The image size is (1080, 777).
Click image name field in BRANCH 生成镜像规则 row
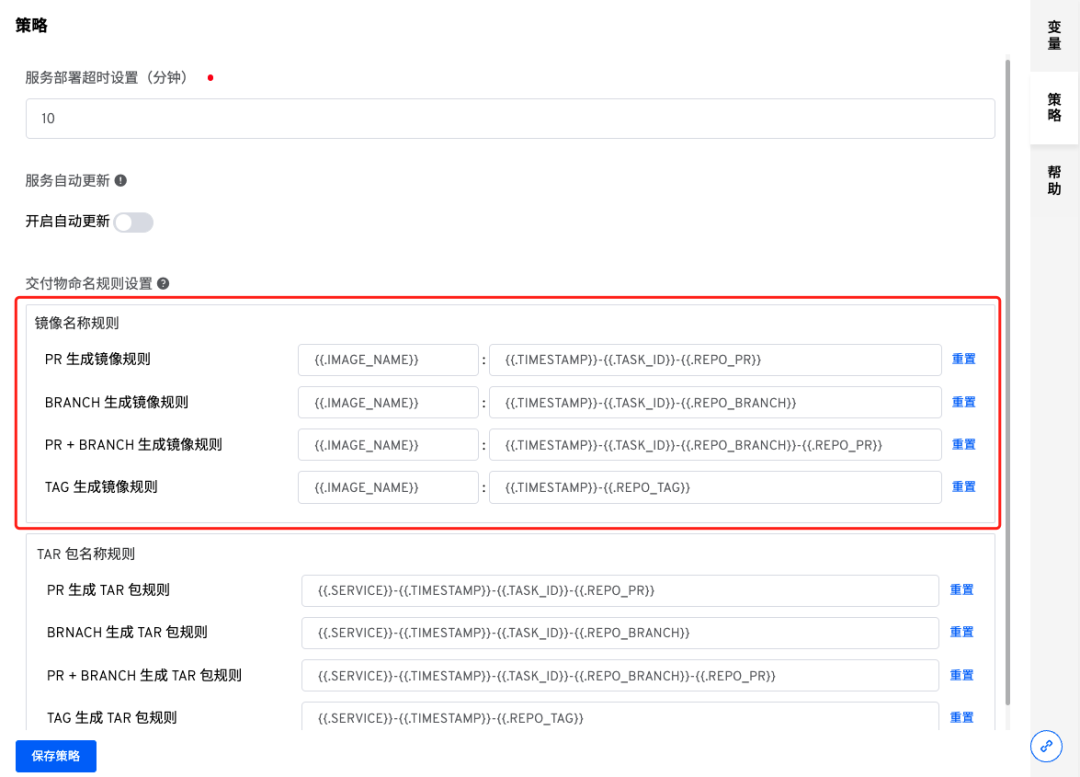(x=388, y=402)
